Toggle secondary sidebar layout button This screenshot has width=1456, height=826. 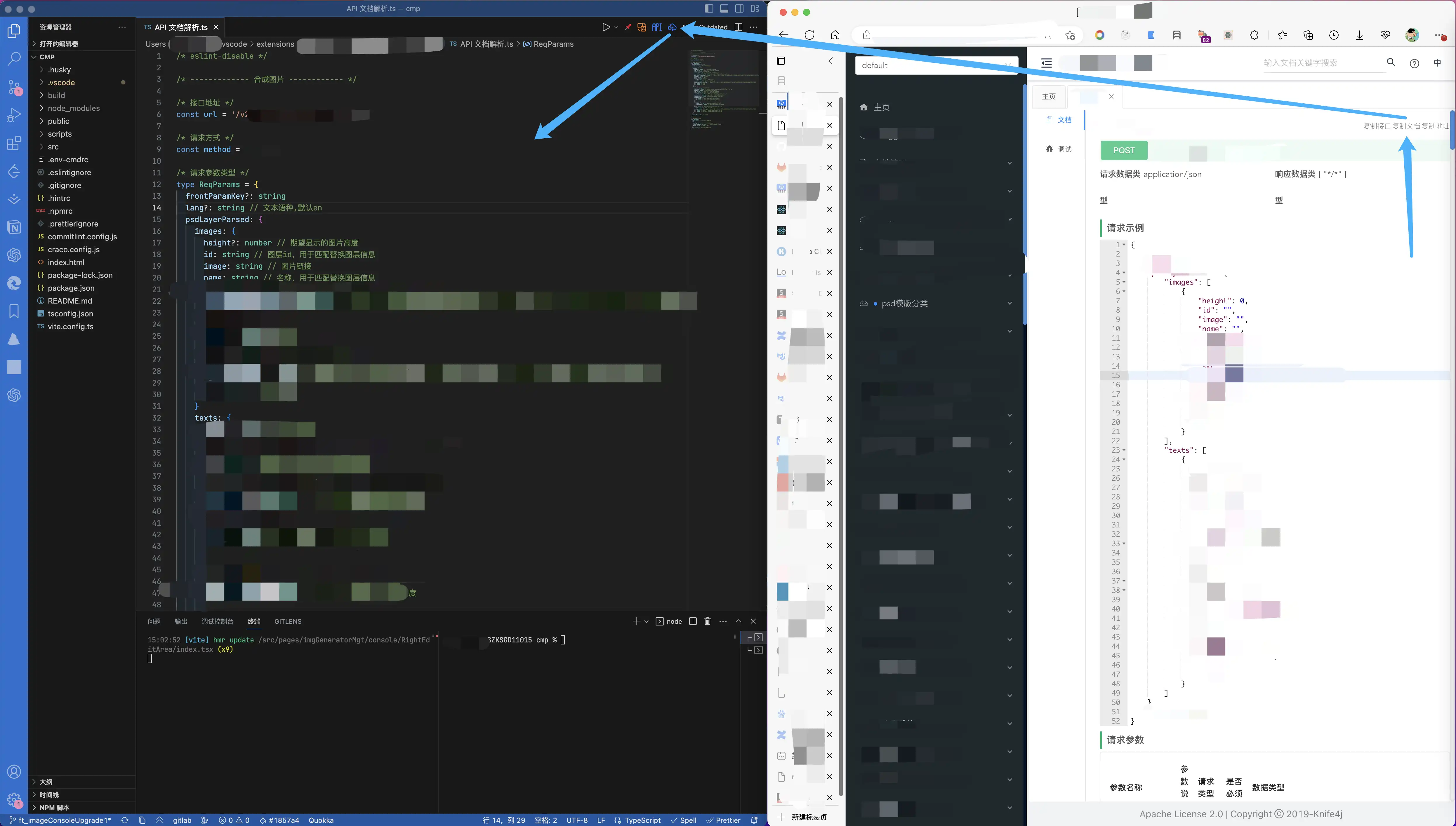tap(739, 8)
